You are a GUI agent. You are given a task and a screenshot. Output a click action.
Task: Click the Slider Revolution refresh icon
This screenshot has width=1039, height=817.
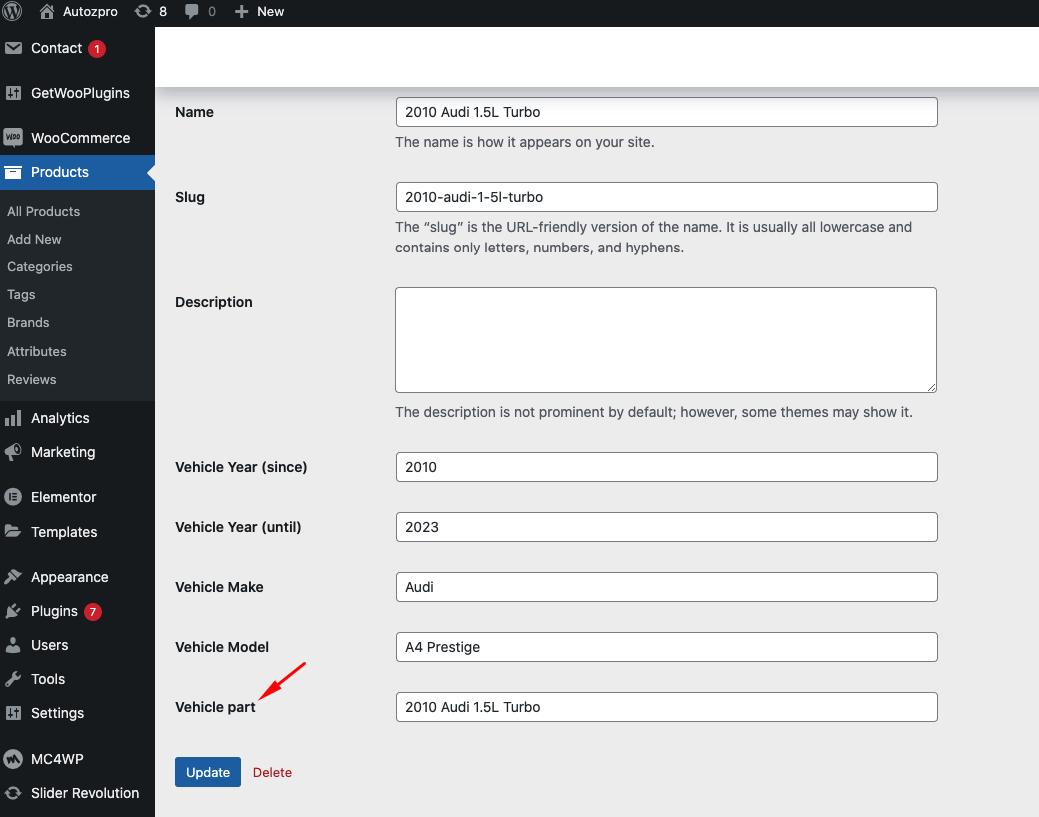[x=13, y=793]
